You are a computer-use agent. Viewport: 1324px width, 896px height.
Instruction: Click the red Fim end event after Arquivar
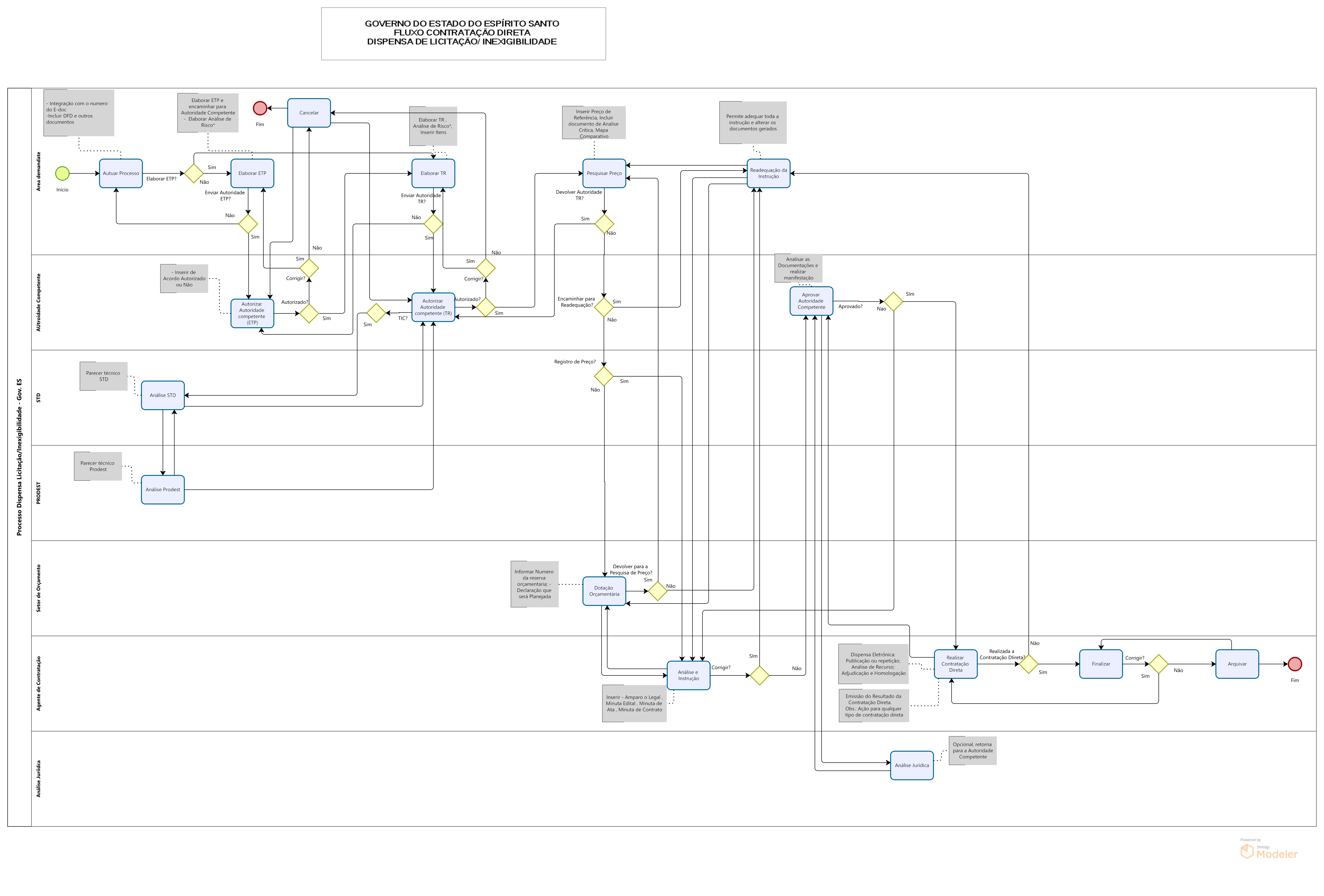tap(1295, 664)
